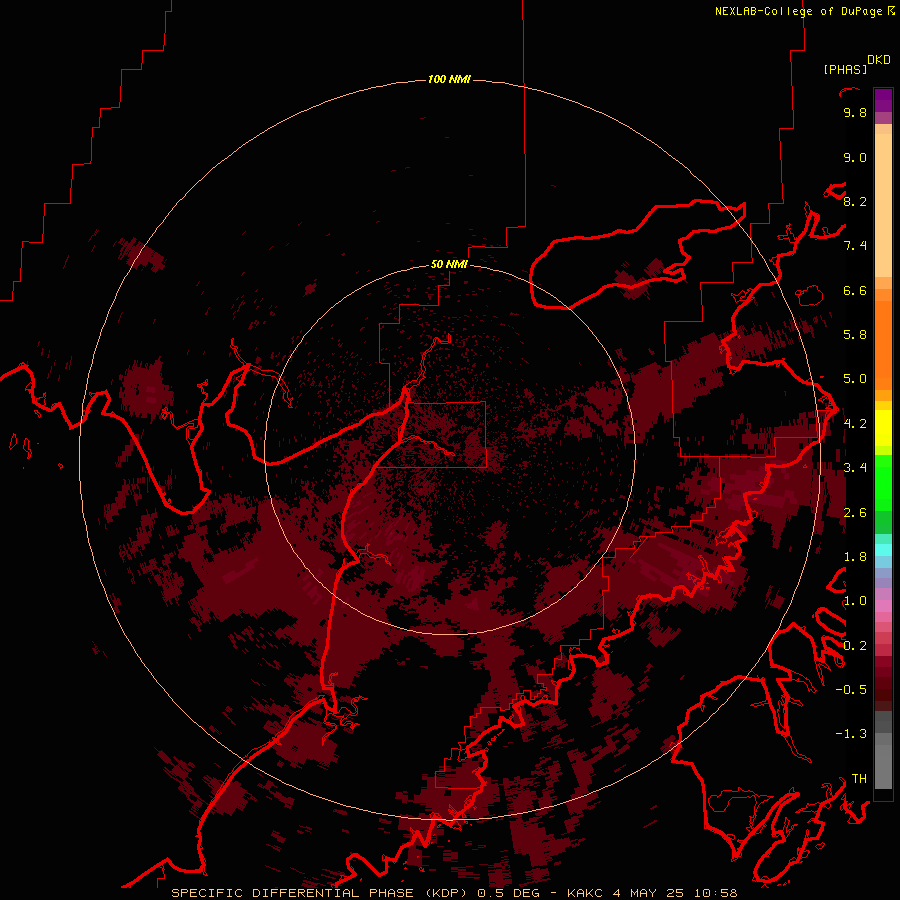Click the yellow segment of color bar
900x900 pixels.
[x=883, y=428]
